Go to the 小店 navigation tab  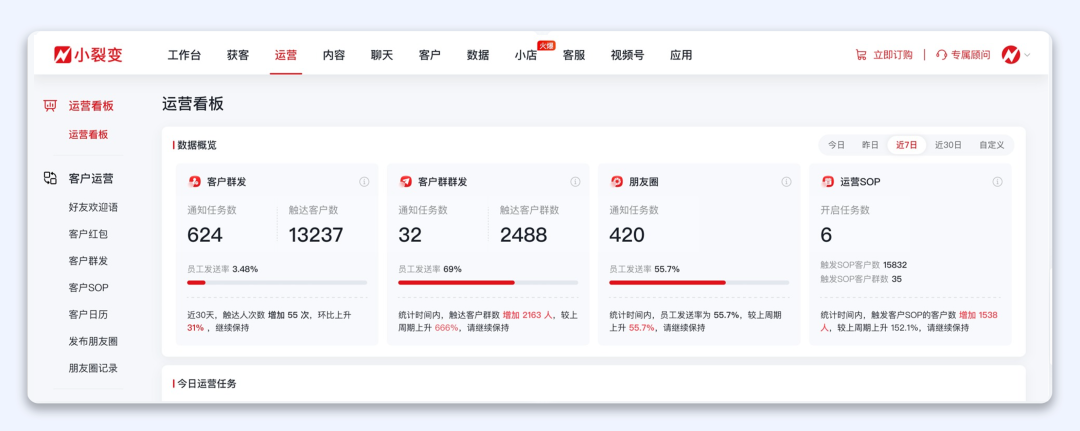[x=526, y=56]
